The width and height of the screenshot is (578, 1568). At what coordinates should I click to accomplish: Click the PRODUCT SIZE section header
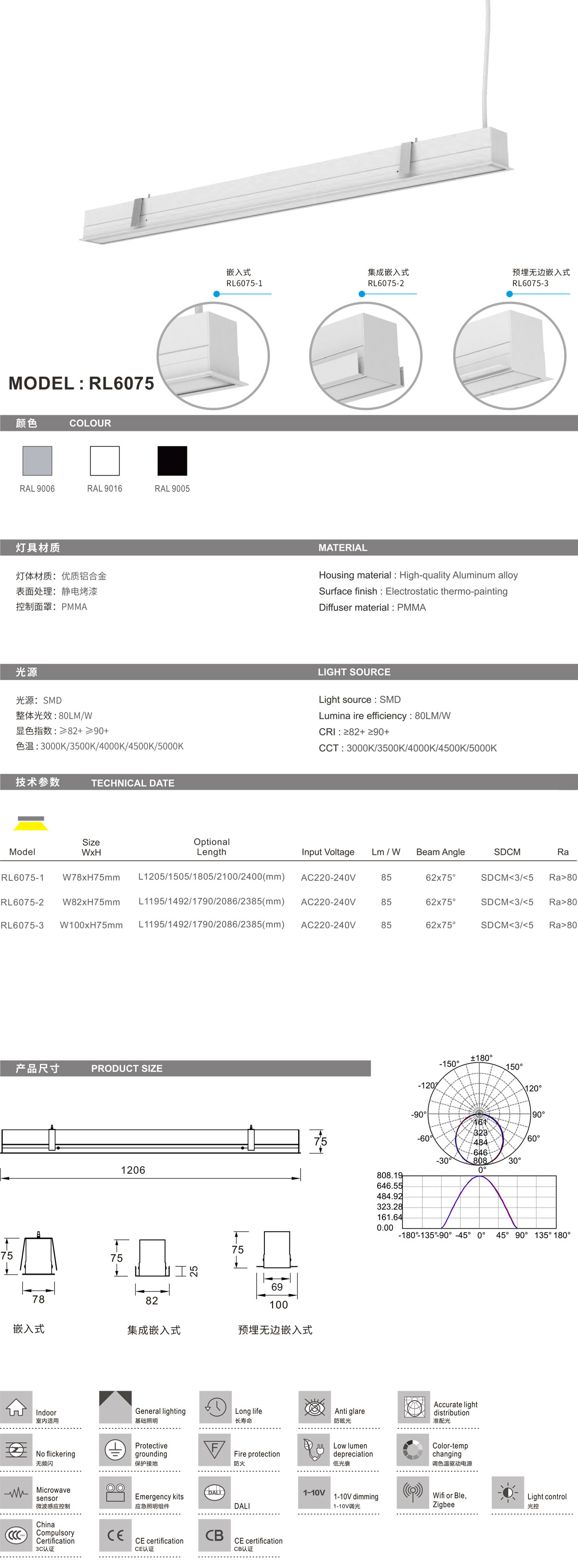click(185, 1068)
